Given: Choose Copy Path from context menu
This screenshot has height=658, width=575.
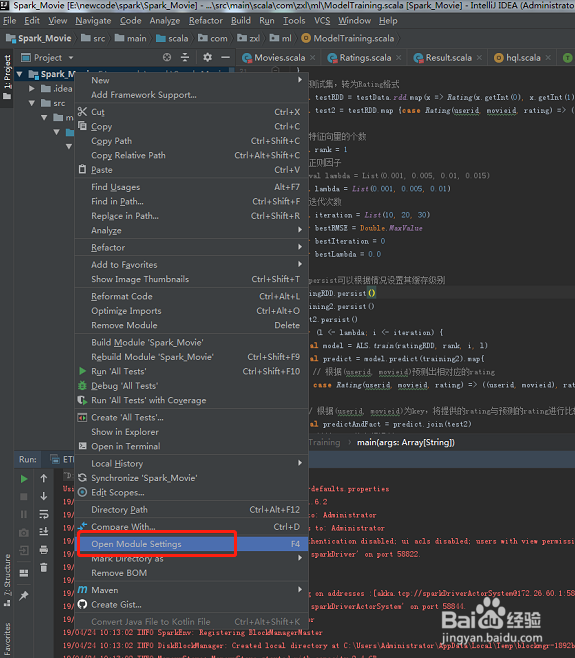Looking at the screenshot, I should coord(191,141).
